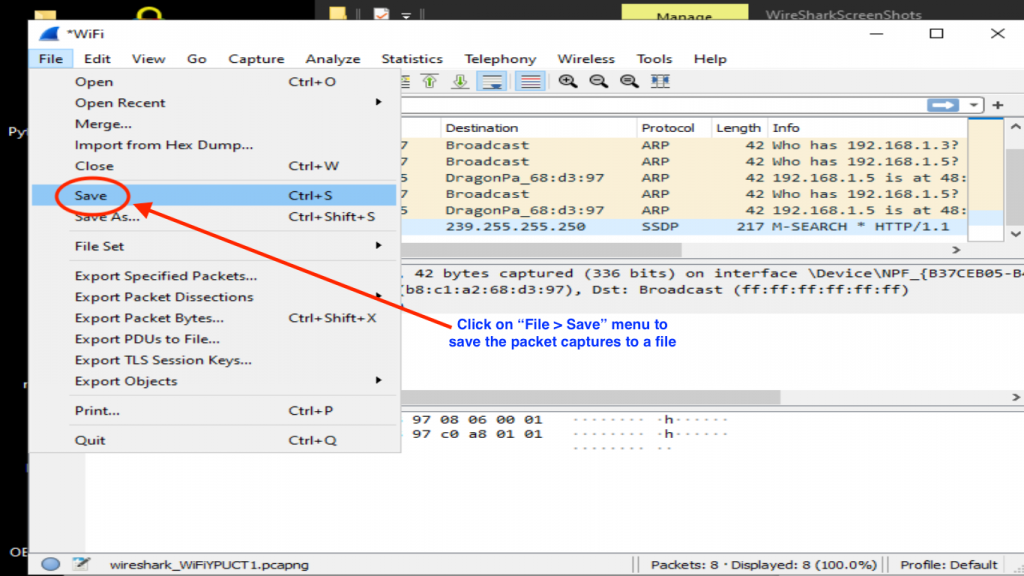
Task: Open the Statistics menu
Action: (x=412, y=58)
